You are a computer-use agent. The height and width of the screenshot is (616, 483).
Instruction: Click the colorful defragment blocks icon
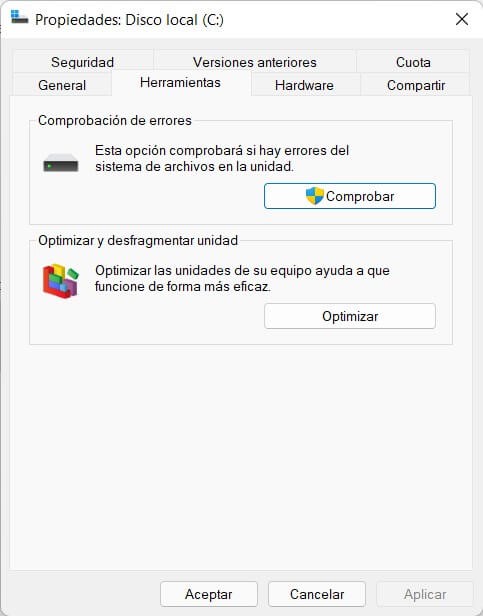pos(61,280)
